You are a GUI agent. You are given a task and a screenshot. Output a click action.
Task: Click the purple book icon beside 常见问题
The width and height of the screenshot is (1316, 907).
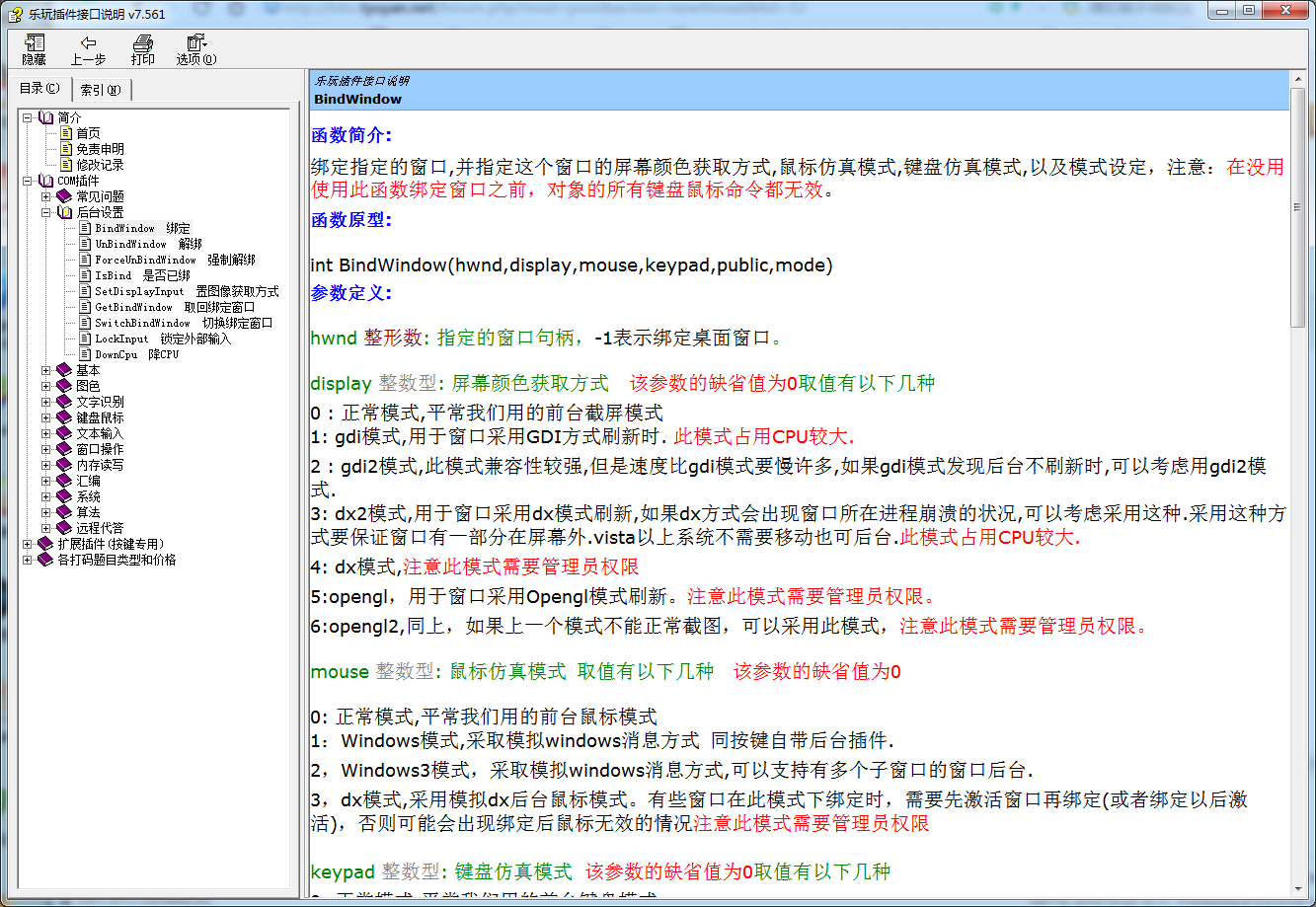[64, 196]
